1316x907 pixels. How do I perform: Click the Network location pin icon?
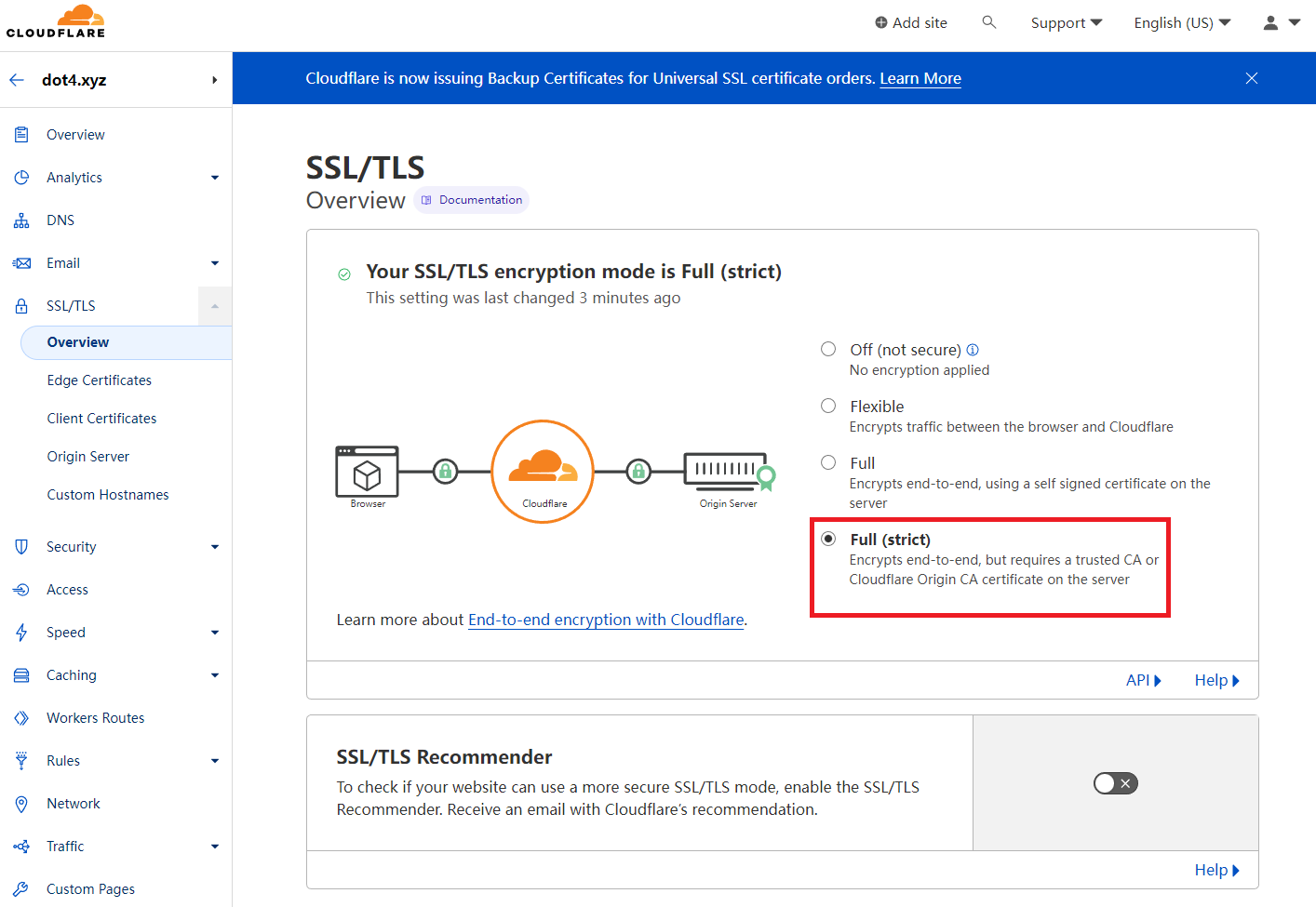click(21, 804)
